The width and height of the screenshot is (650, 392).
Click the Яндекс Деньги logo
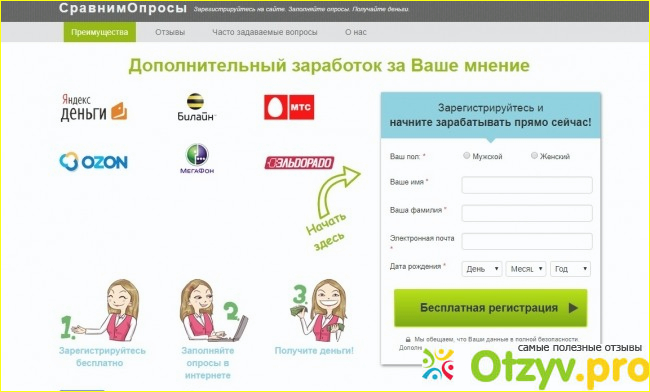(94, 108)
